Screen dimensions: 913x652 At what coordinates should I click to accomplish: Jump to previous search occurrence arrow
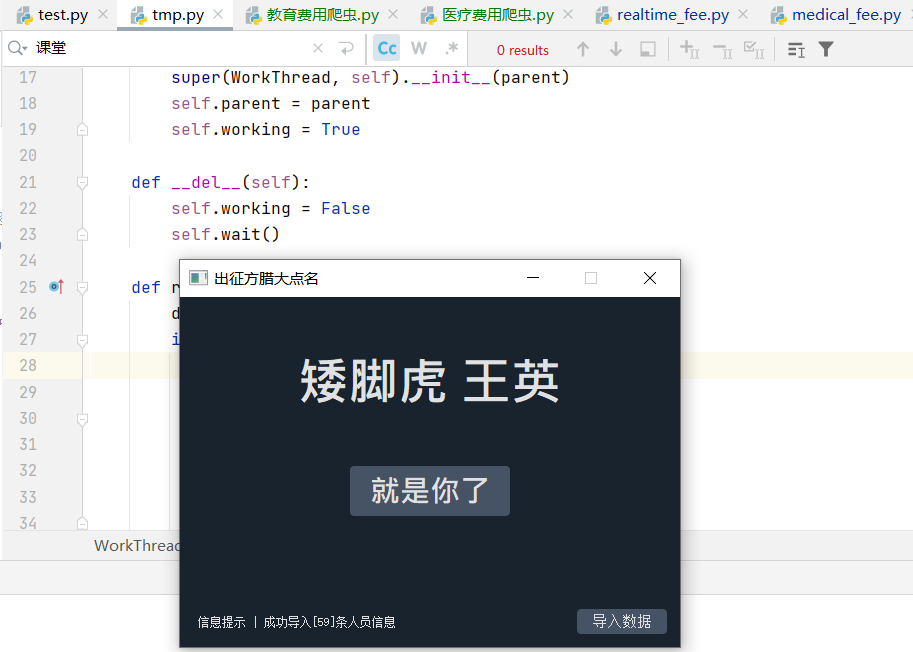point(583,48)
